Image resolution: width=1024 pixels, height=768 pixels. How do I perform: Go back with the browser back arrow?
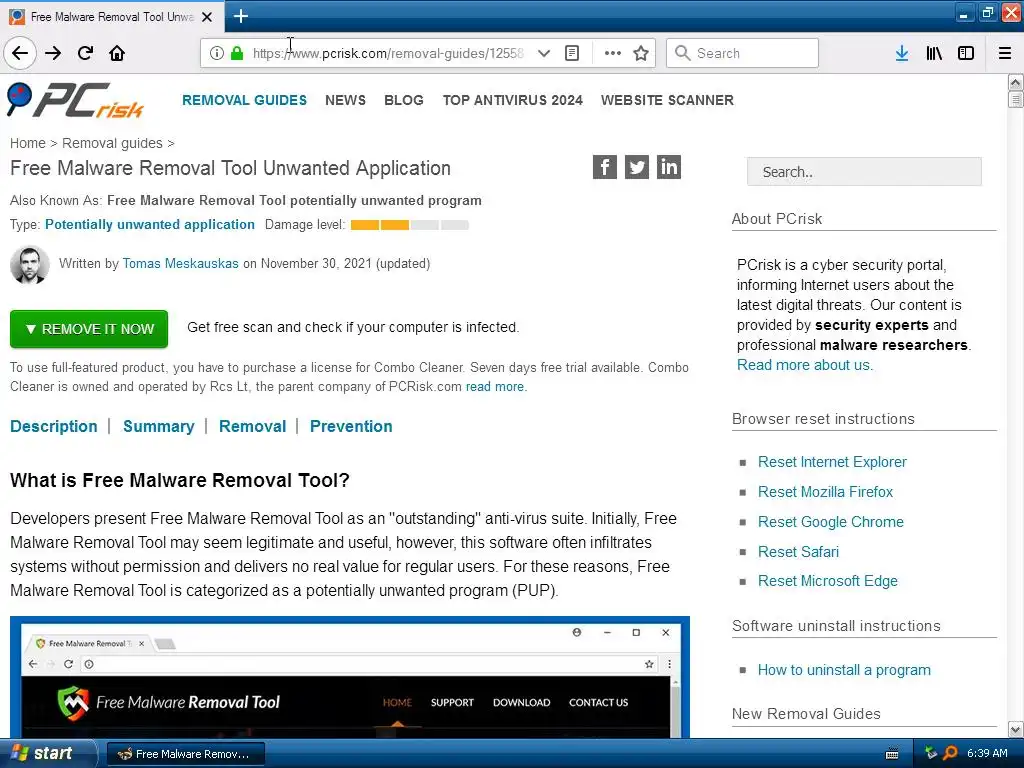click(x=20, y=53)
